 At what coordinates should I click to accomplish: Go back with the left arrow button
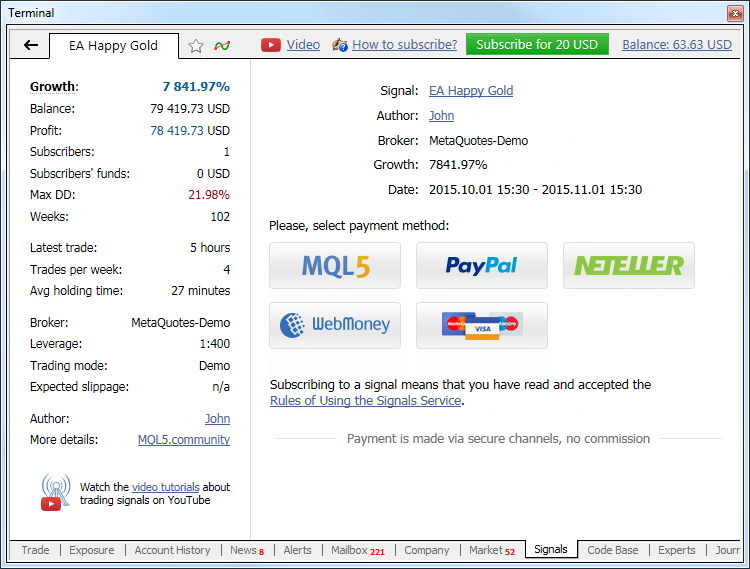[31, 45]
